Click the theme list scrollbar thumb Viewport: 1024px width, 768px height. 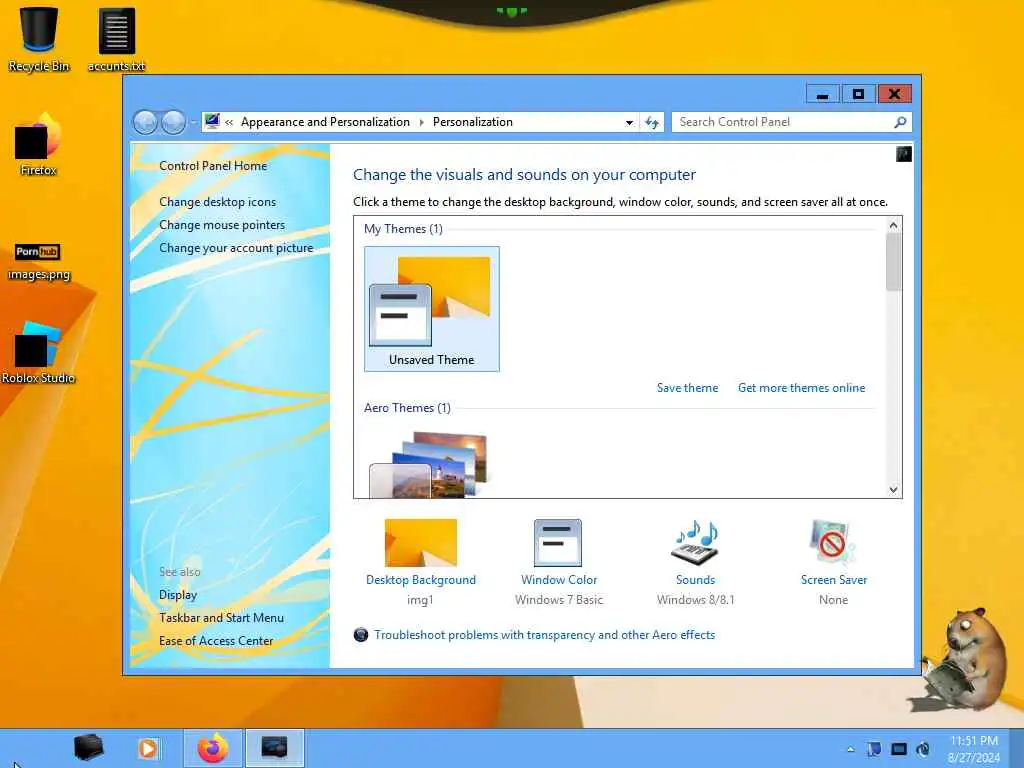click(893, 262)
